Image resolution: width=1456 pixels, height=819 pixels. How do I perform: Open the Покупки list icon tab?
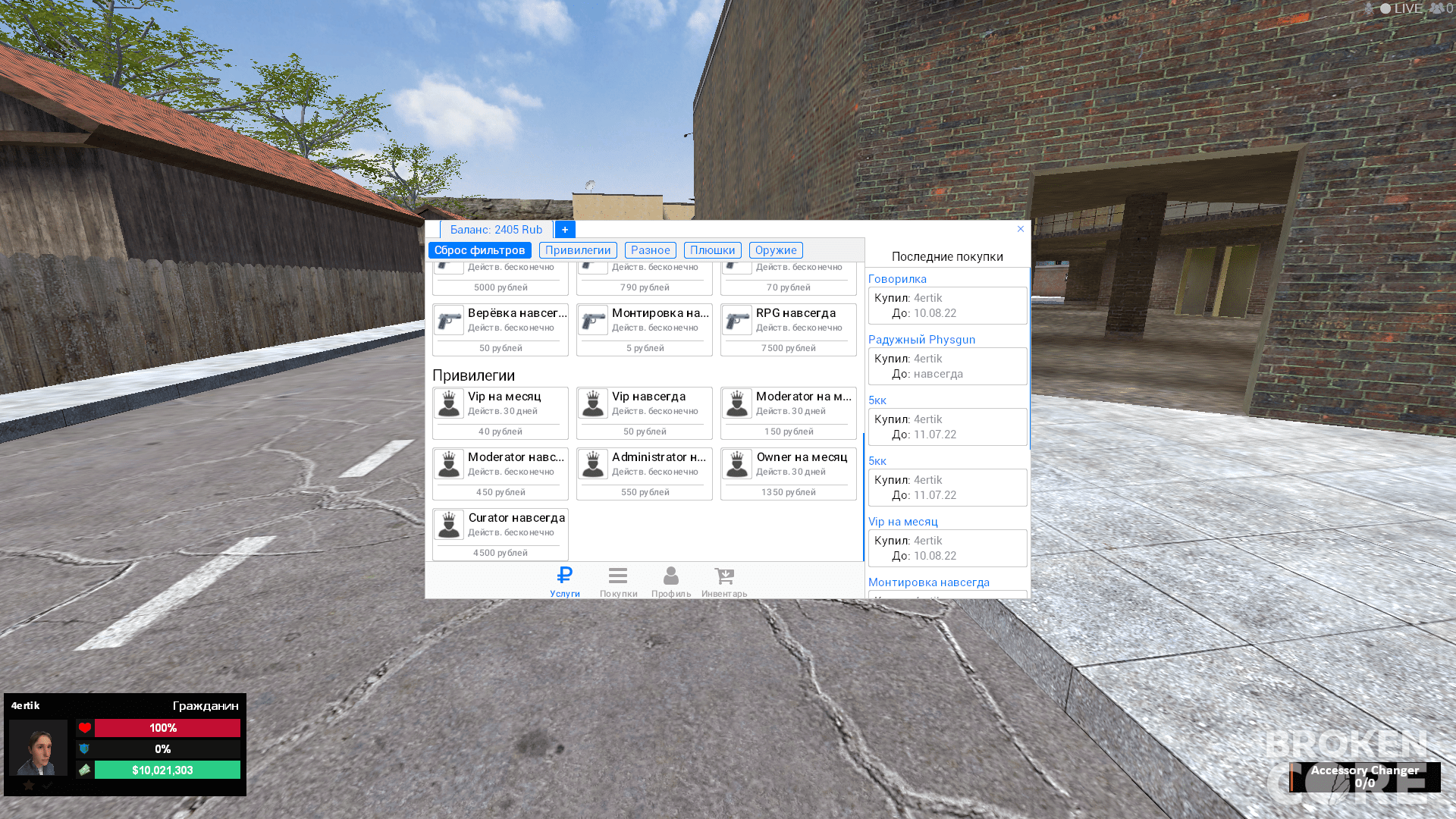[x=618, y=582]
